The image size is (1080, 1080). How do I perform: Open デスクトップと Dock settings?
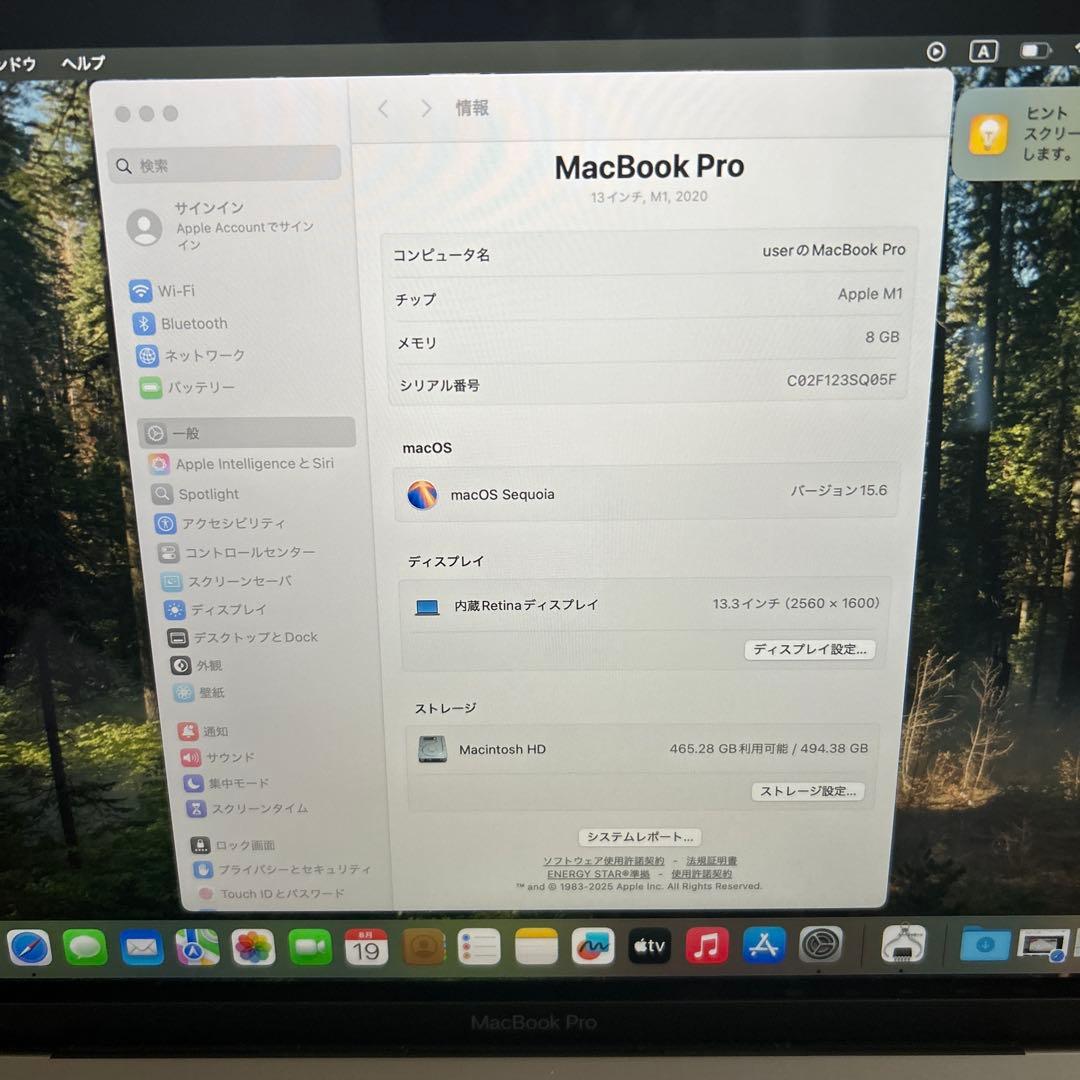tap(243, 638)
